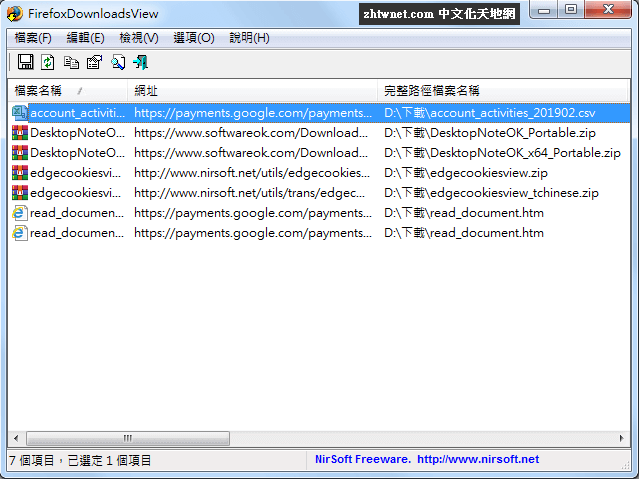Open the 編輯(E) menu
This screenshot has width=639, height=479.
86,38
